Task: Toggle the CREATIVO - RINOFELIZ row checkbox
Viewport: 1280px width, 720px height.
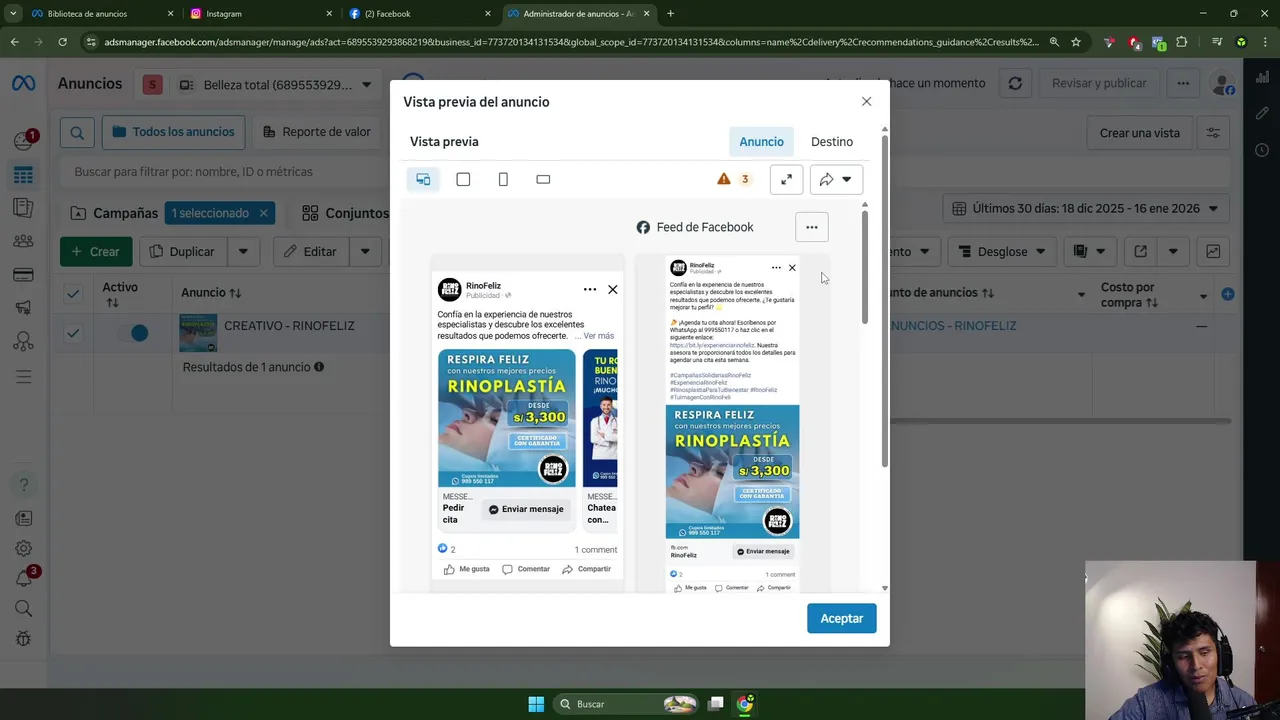Action: [x=73, y=333]
